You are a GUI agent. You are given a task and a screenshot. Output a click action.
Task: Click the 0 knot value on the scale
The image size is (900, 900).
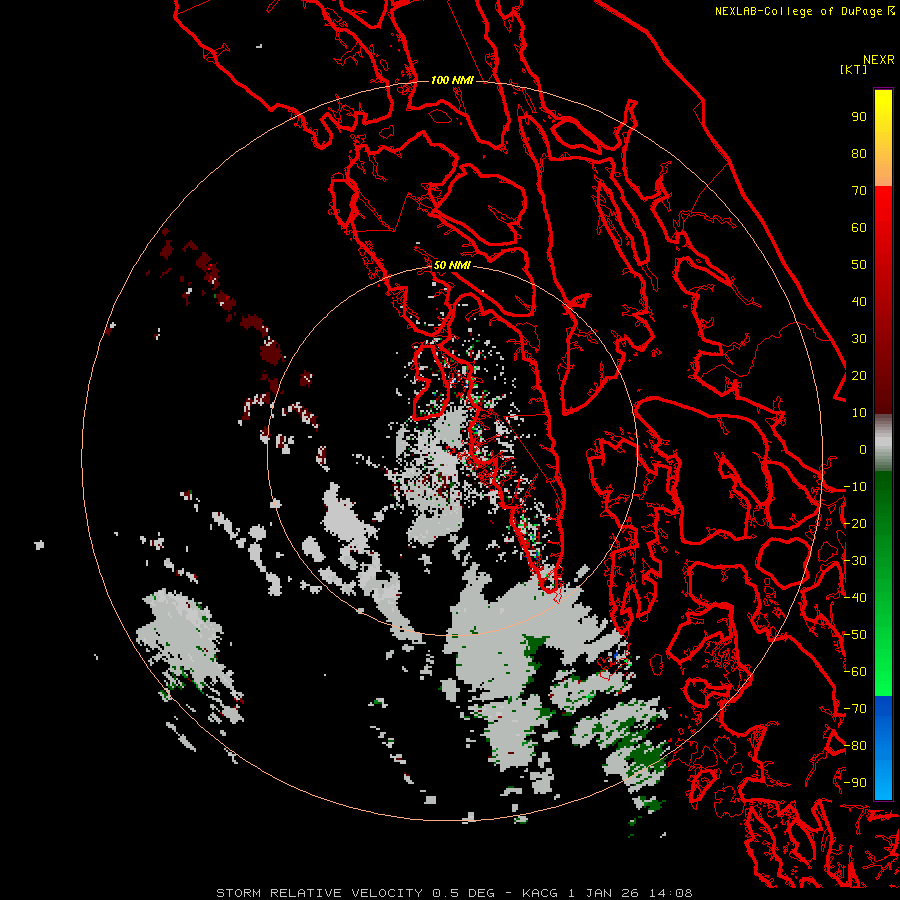tap(863, 450)
